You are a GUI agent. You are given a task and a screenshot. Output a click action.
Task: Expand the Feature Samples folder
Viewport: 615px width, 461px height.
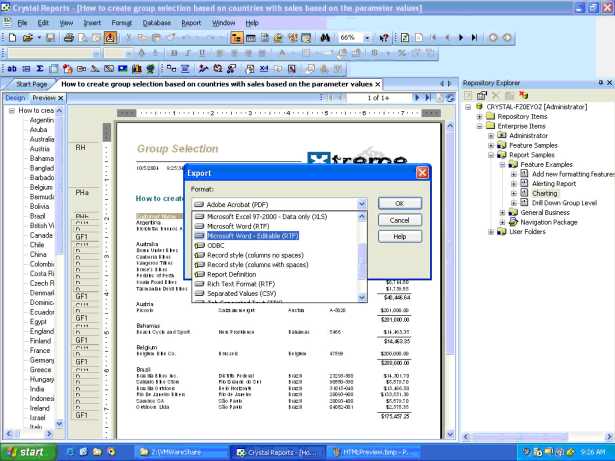click(x=491, y=145)
